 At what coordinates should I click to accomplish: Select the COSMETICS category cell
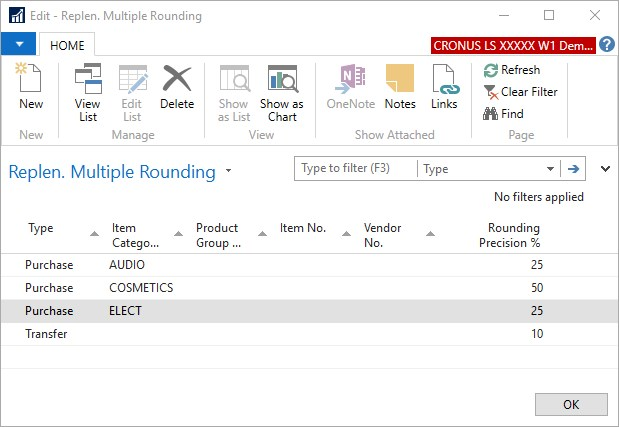(x=141, y=288)
